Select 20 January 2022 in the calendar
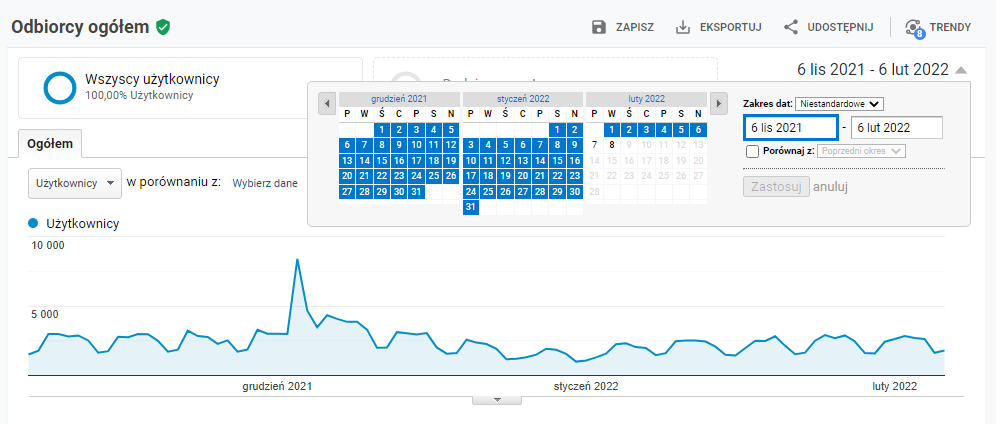 [523, 176]
